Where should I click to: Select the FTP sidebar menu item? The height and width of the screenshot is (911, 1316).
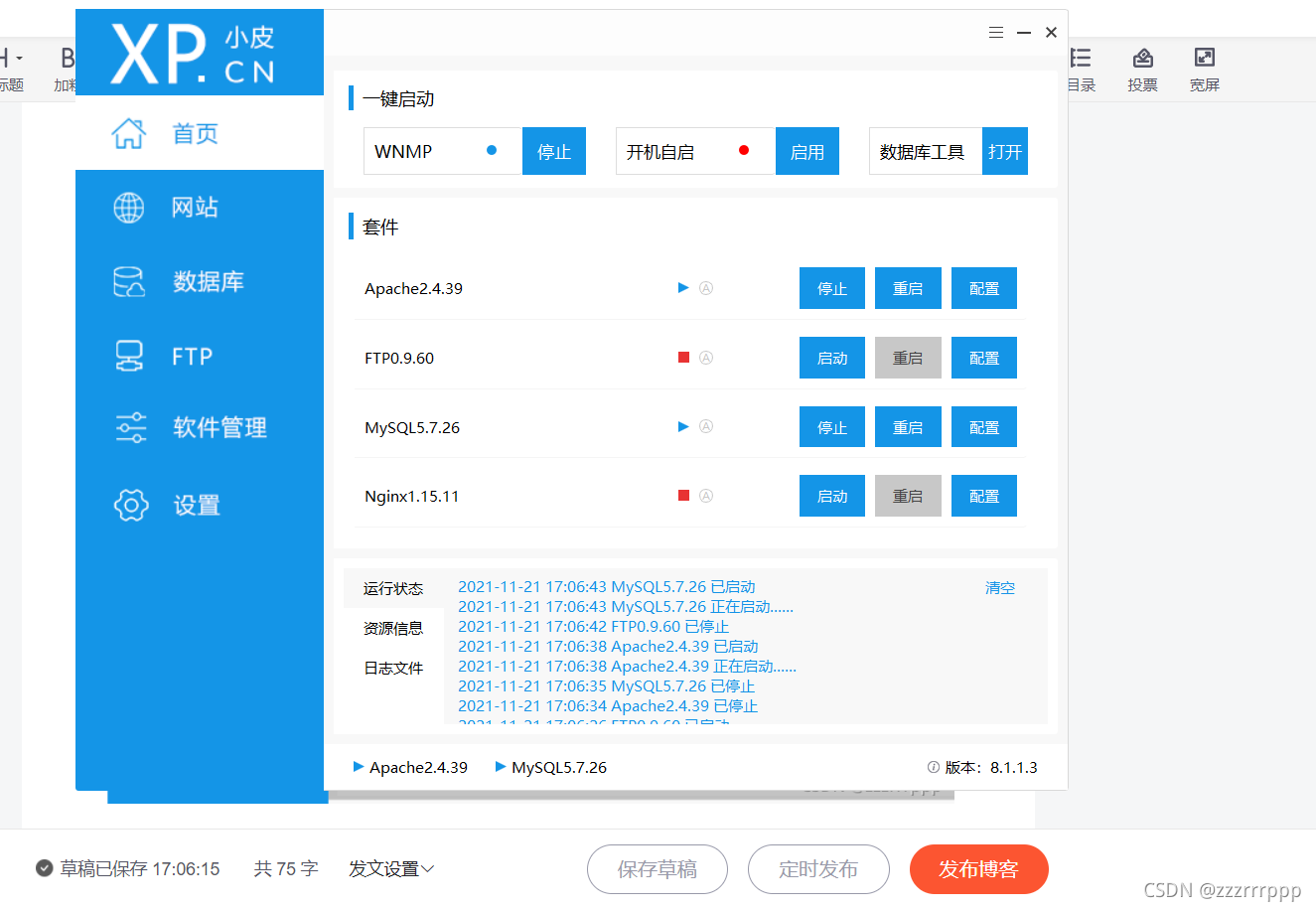click(200, 356)
